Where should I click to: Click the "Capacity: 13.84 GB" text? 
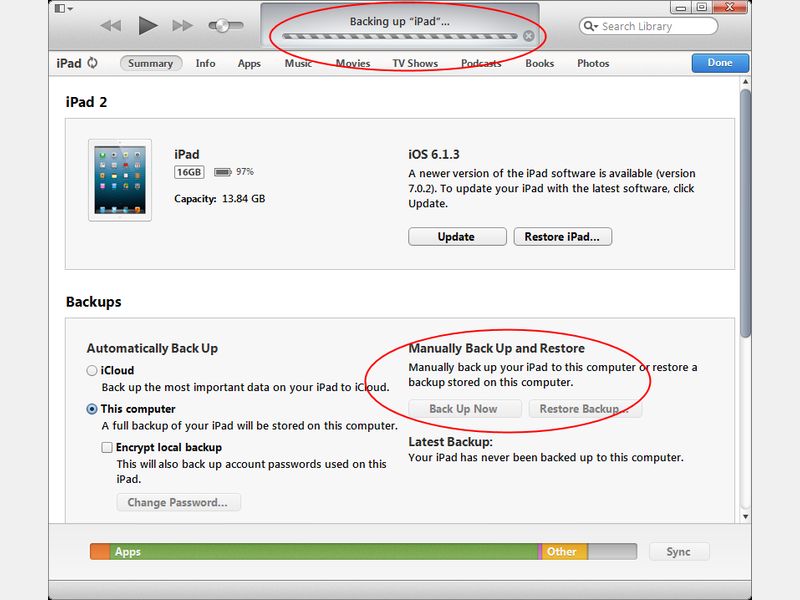point(220,198)
